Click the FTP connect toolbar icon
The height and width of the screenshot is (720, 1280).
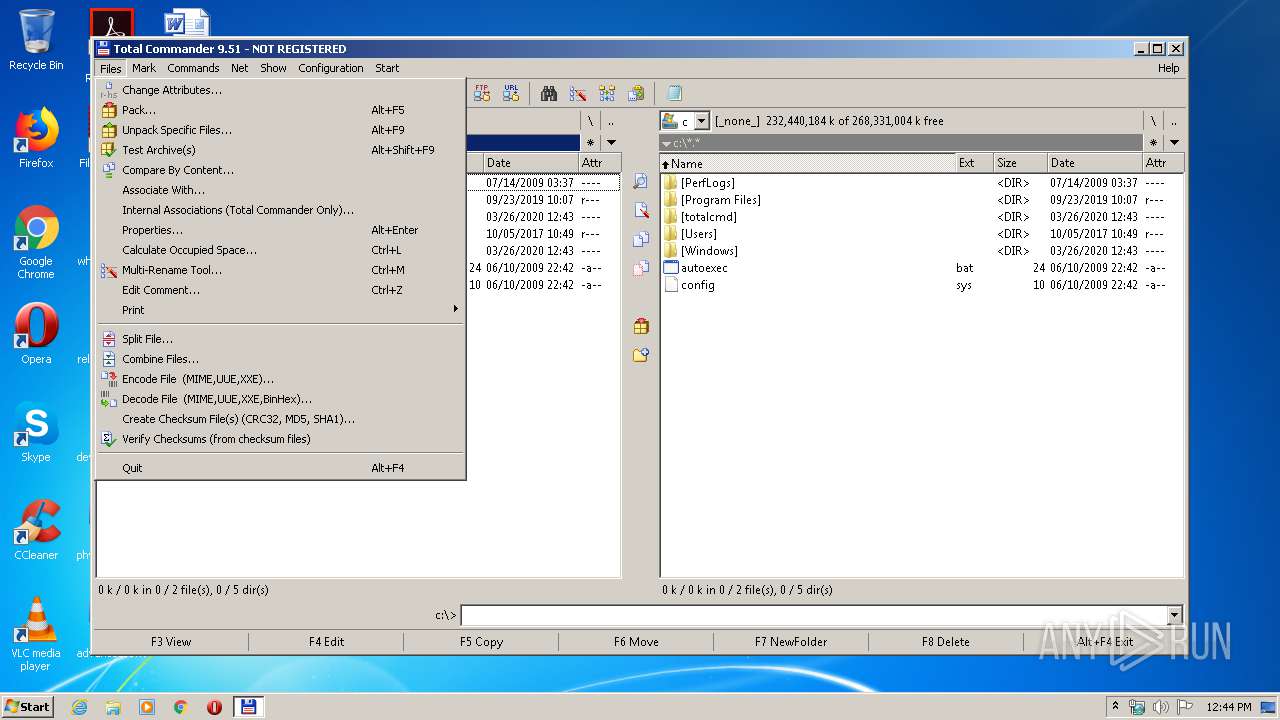point(482,93)
